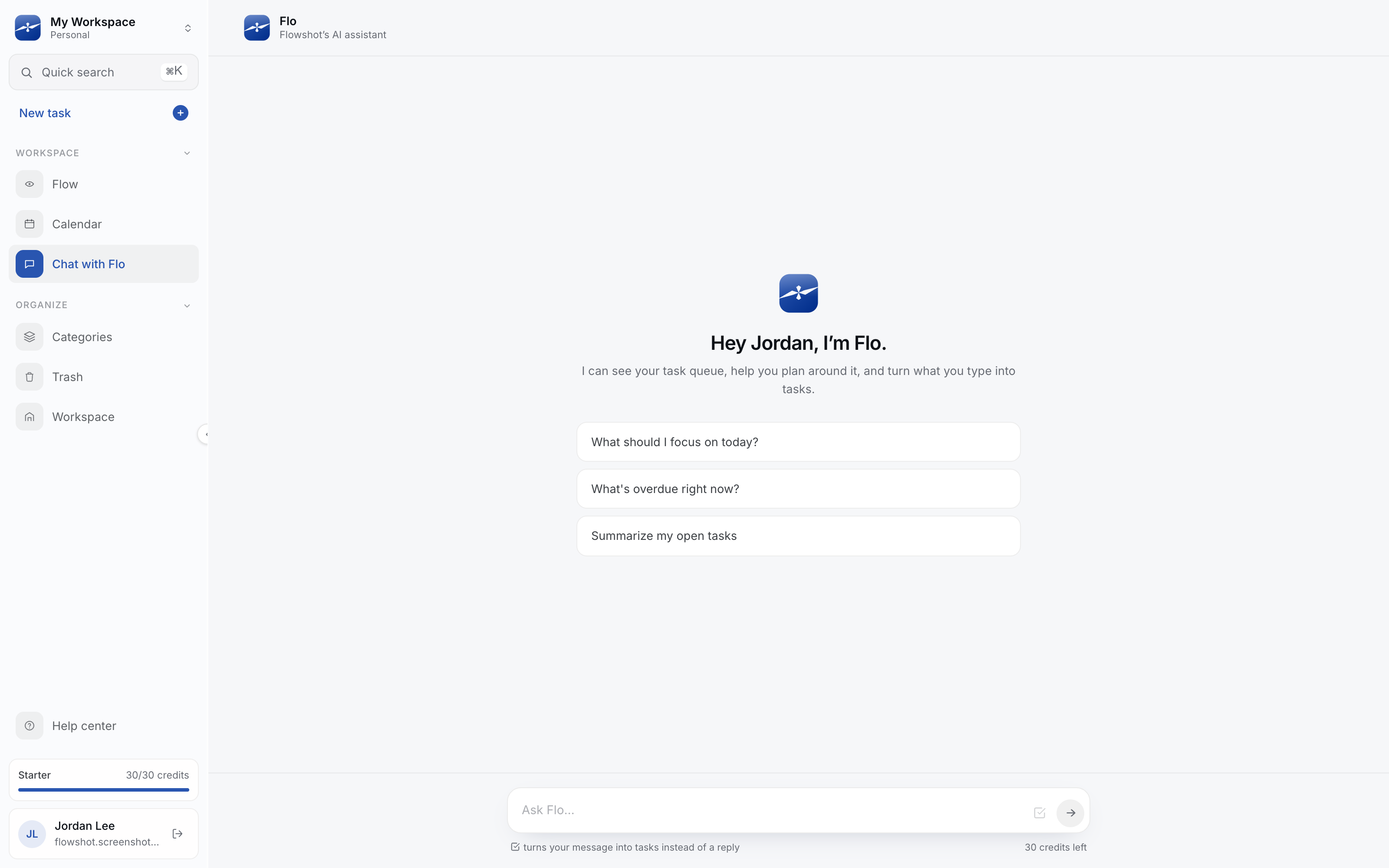This screenshot has height=868, width=1389.
Task: Collapse the WORKSPACE section
Action: click(187, 153)
